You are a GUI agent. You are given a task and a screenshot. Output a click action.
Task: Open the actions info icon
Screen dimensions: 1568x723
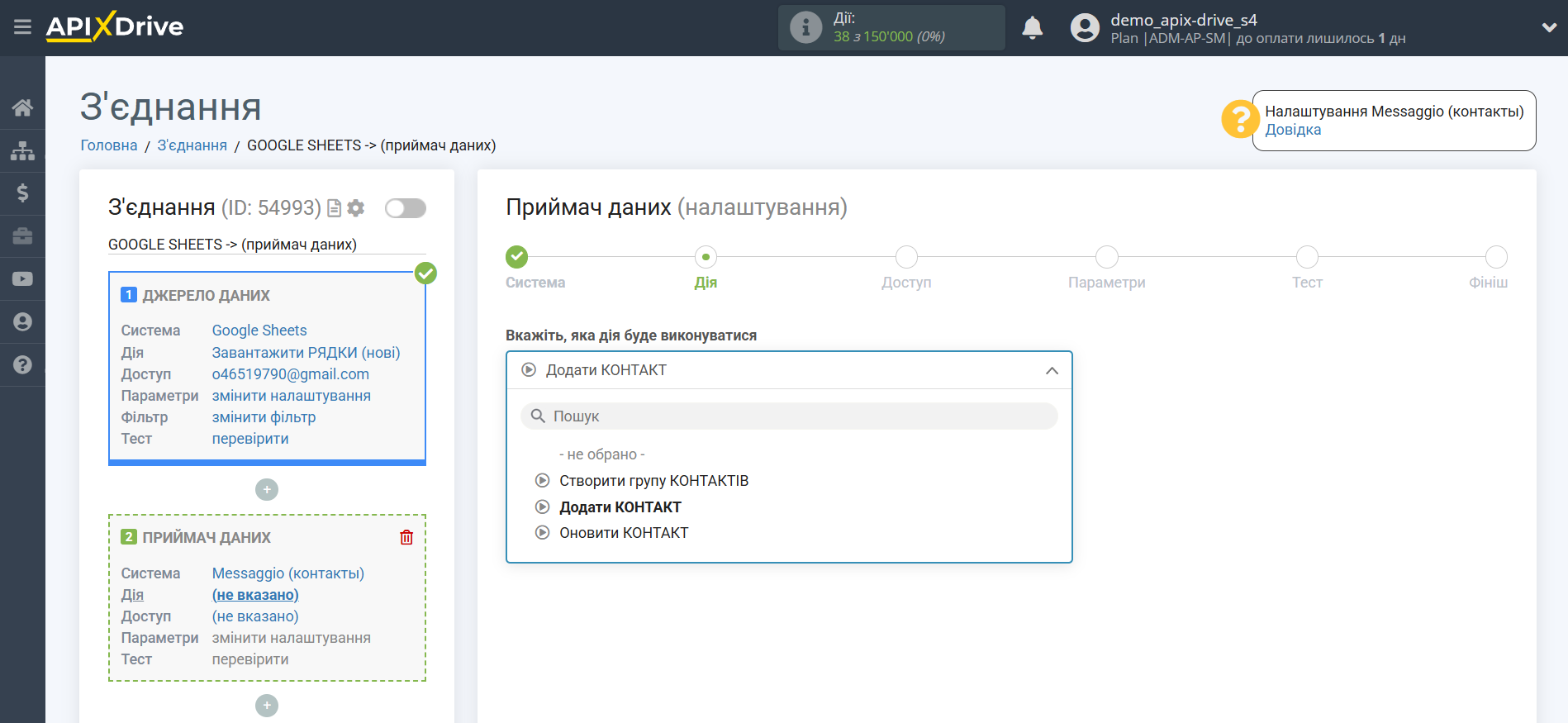805,27
